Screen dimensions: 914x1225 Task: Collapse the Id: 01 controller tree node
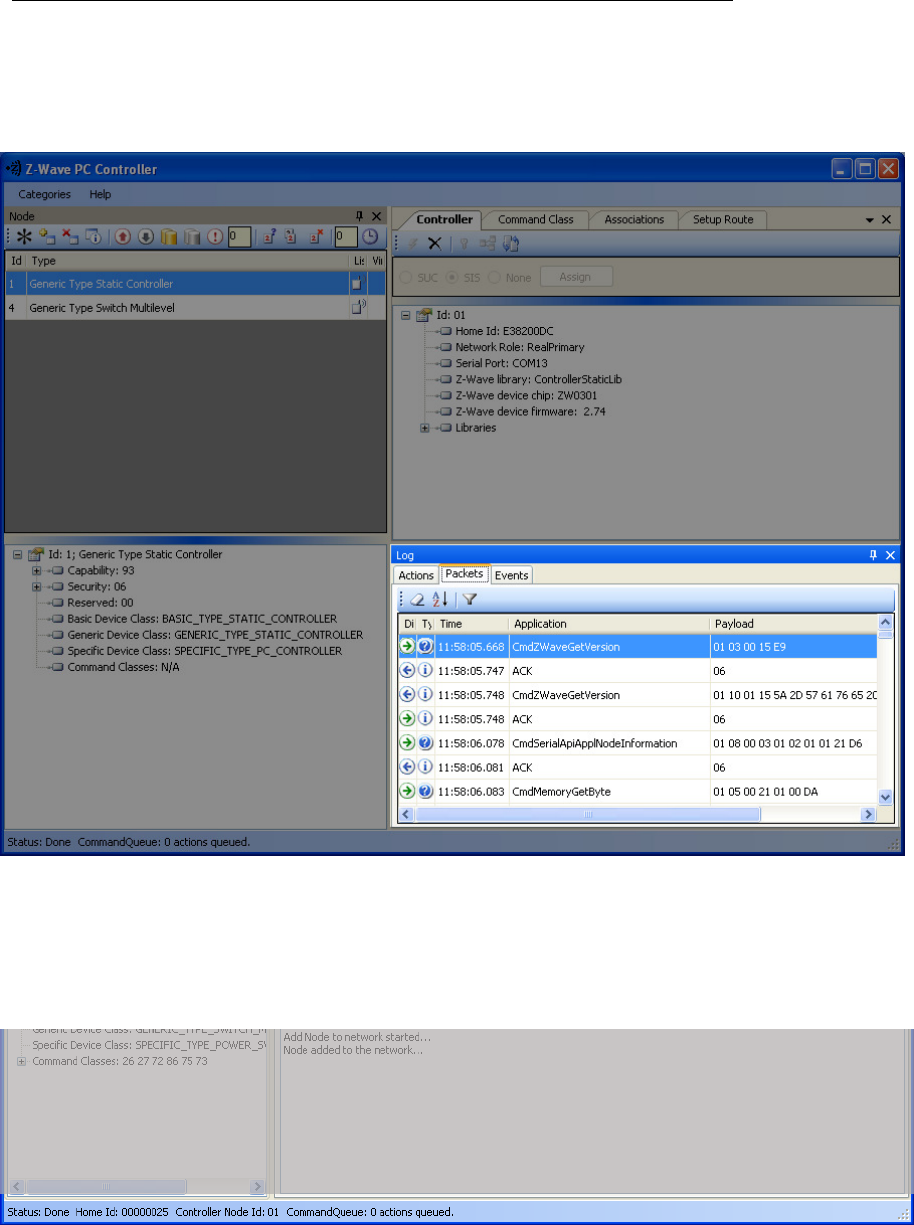(407, 315)
